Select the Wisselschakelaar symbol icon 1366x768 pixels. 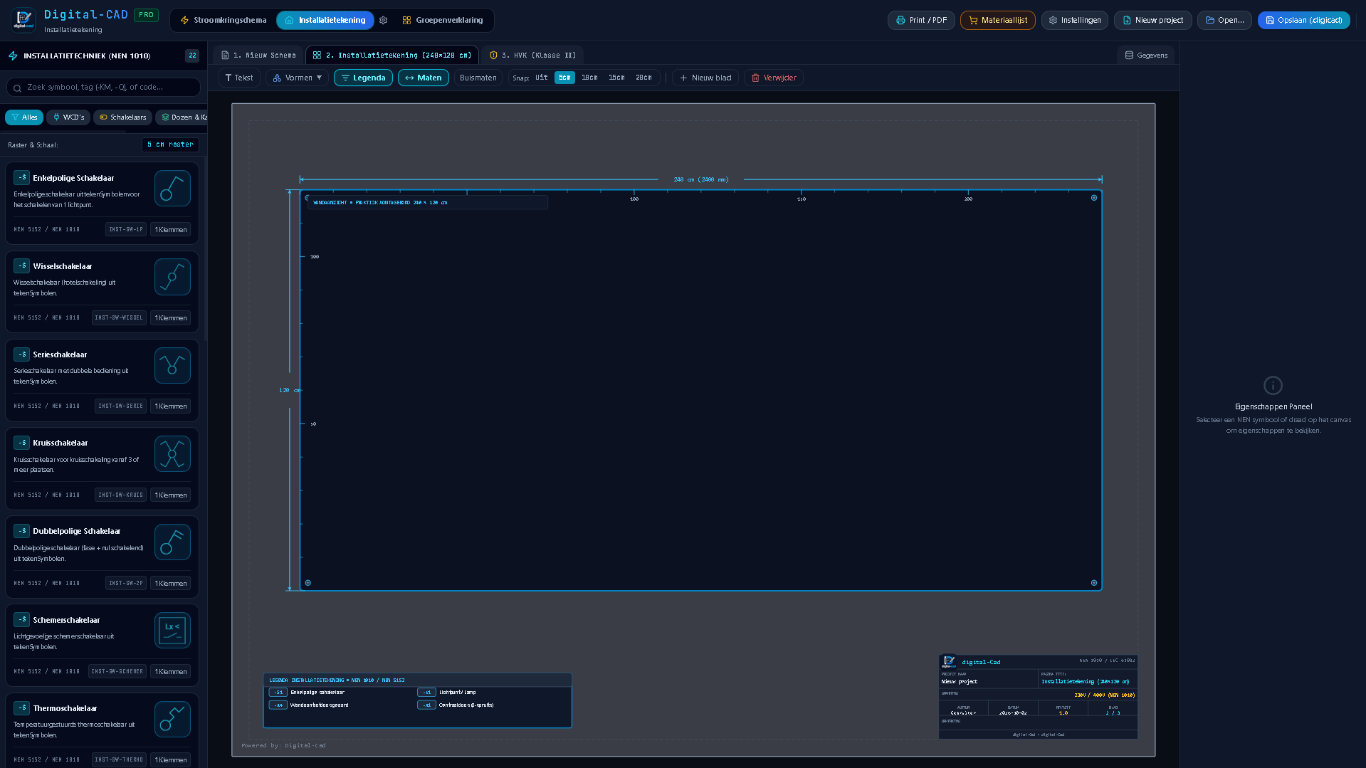point(172,276)
